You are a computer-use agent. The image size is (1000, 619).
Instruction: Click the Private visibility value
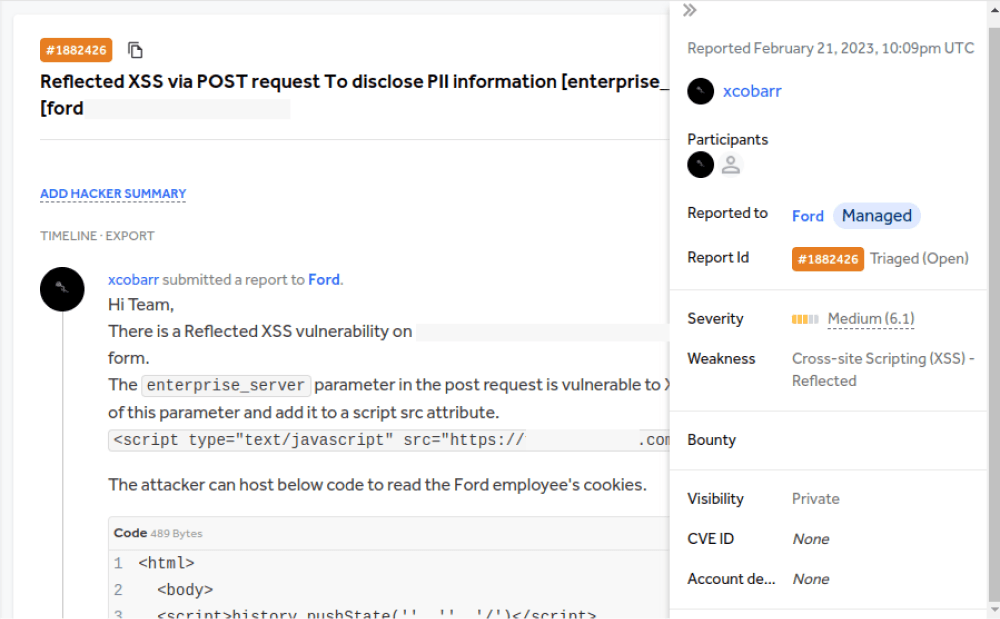click(x=816, y=499)
